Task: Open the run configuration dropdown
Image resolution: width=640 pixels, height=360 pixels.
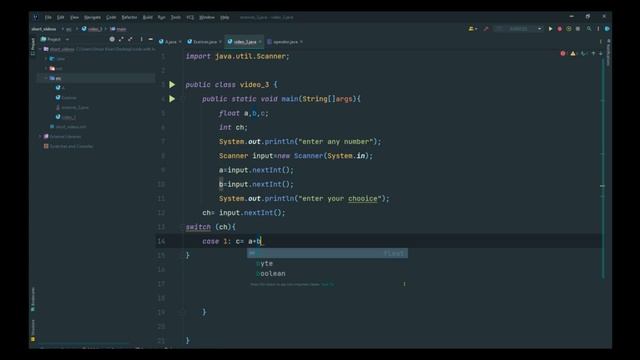Action: (518, 29)
